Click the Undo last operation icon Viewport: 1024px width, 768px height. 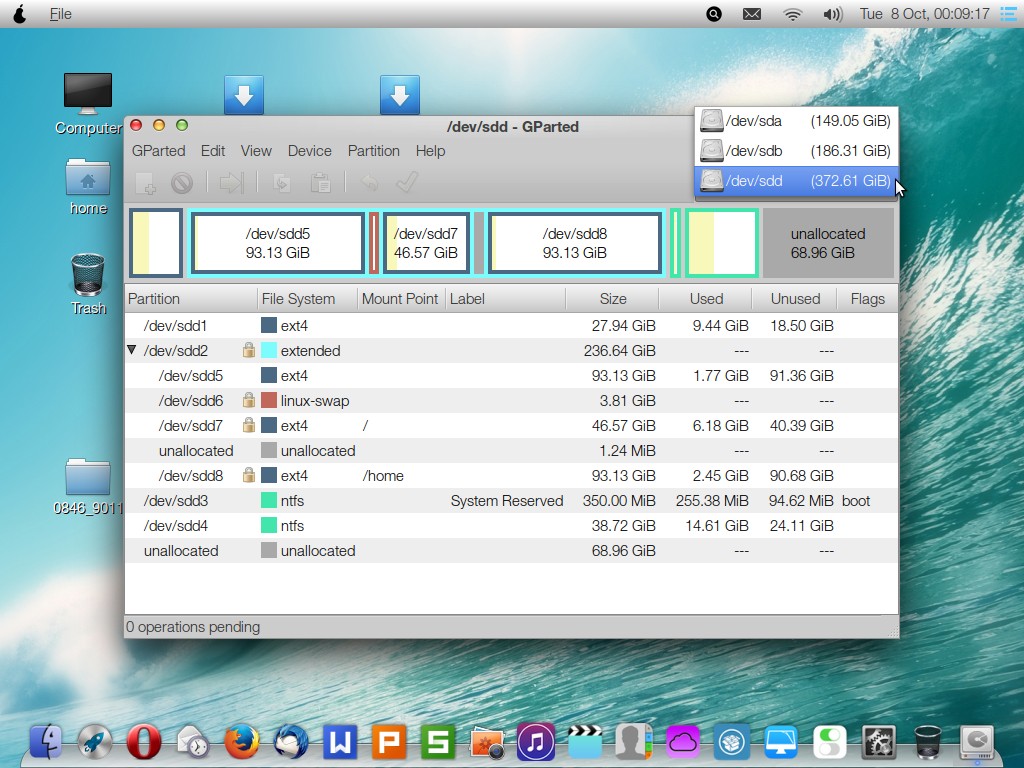pos(370,183)
